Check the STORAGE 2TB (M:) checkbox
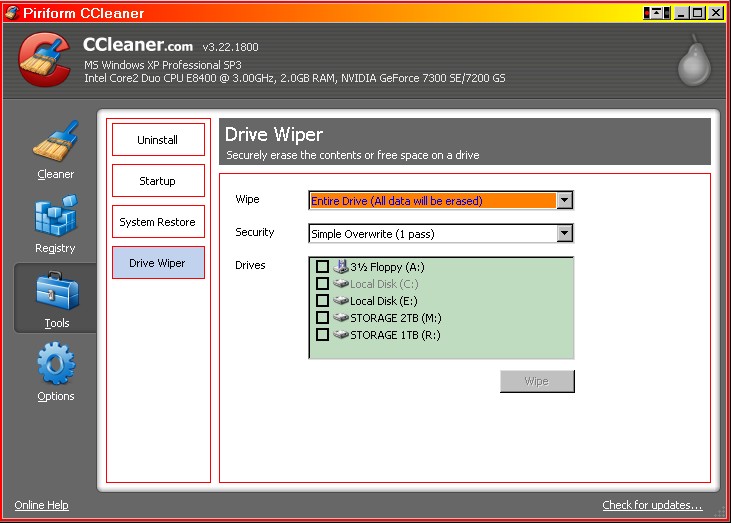Screen dimensions: 731x523 [x=322, y=318]
